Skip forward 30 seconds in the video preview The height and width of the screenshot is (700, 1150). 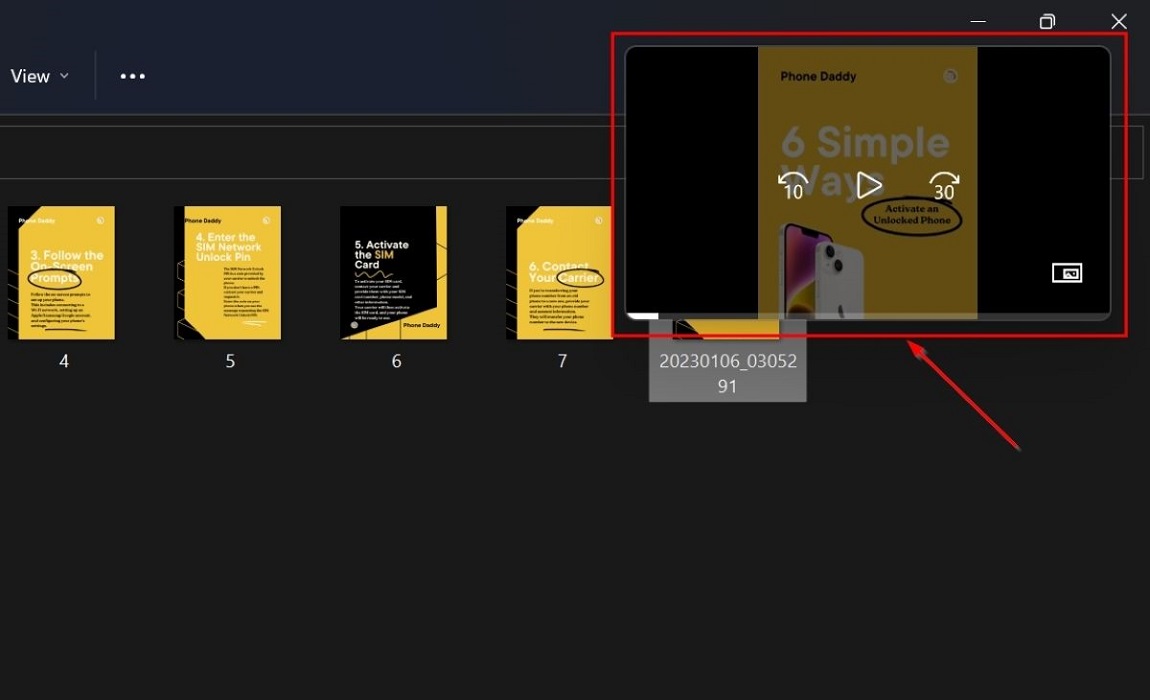[x=942, y=185]
